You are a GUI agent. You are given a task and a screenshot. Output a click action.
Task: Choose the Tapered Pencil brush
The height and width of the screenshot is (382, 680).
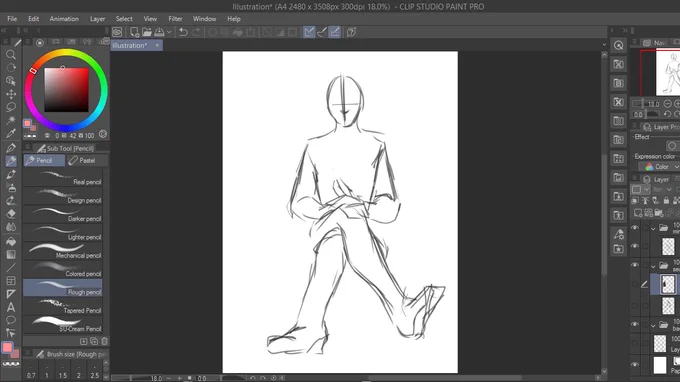click(x=63, y=306)
